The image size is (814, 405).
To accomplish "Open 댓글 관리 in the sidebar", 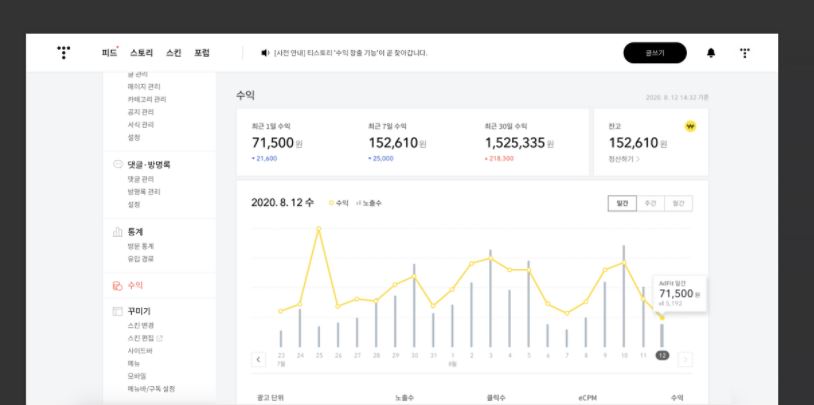I will (x=141, y=179).
